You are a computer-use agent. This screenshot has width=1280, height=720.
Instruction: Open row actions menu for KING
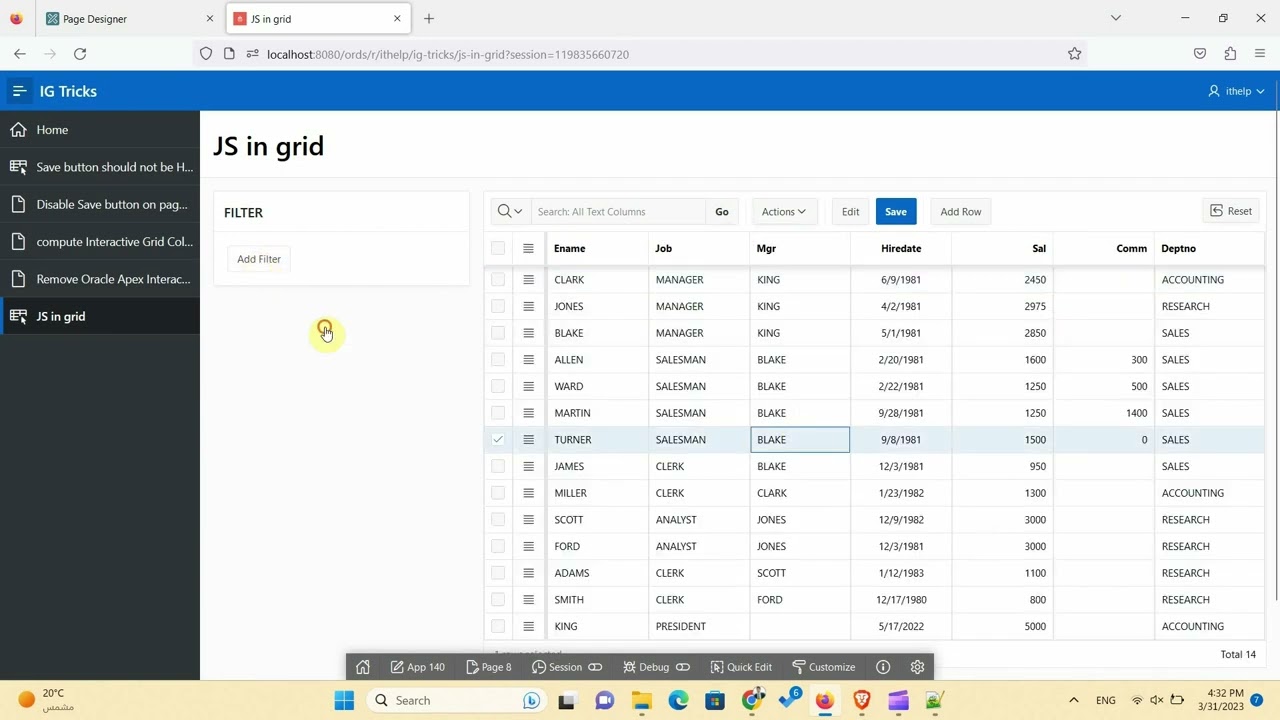[528, 626]
